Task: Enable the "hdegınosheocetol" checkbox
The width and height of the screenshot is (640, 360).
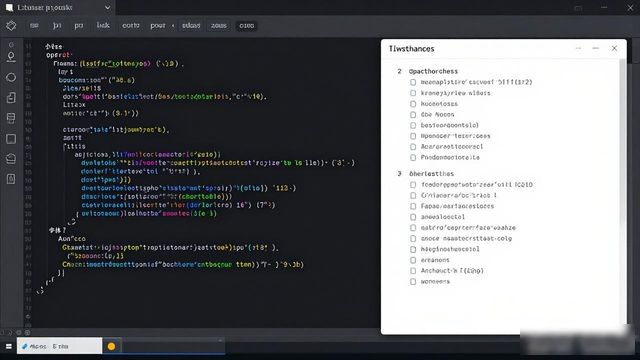Action: pyautogui.click(x=413, y=249)
